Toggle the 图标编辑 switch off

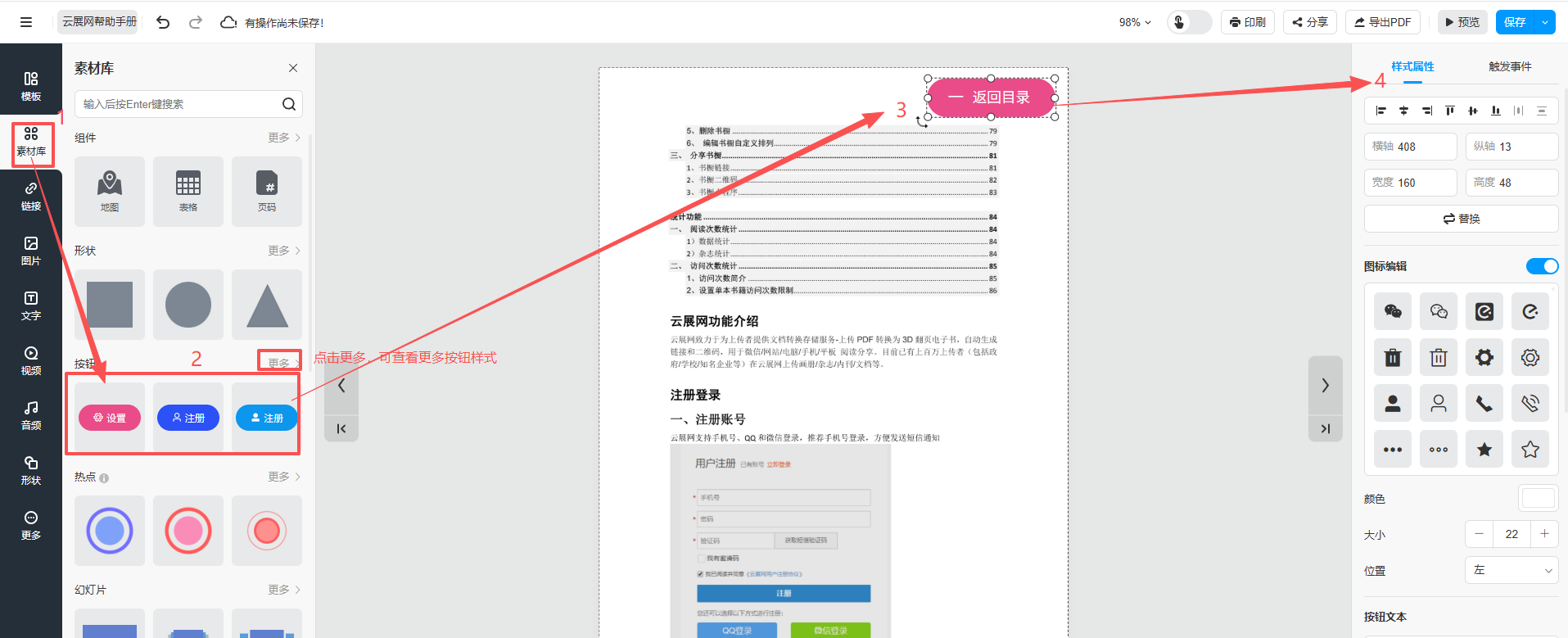(x=1542, y=266)
